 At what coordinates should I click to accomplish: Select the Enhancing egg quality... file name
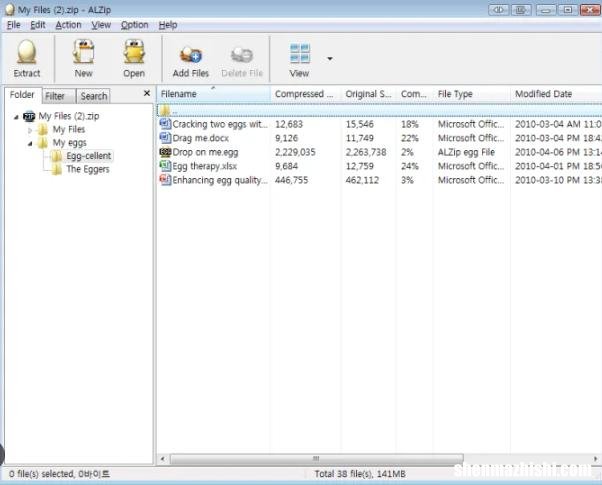(x=220, y=180)
